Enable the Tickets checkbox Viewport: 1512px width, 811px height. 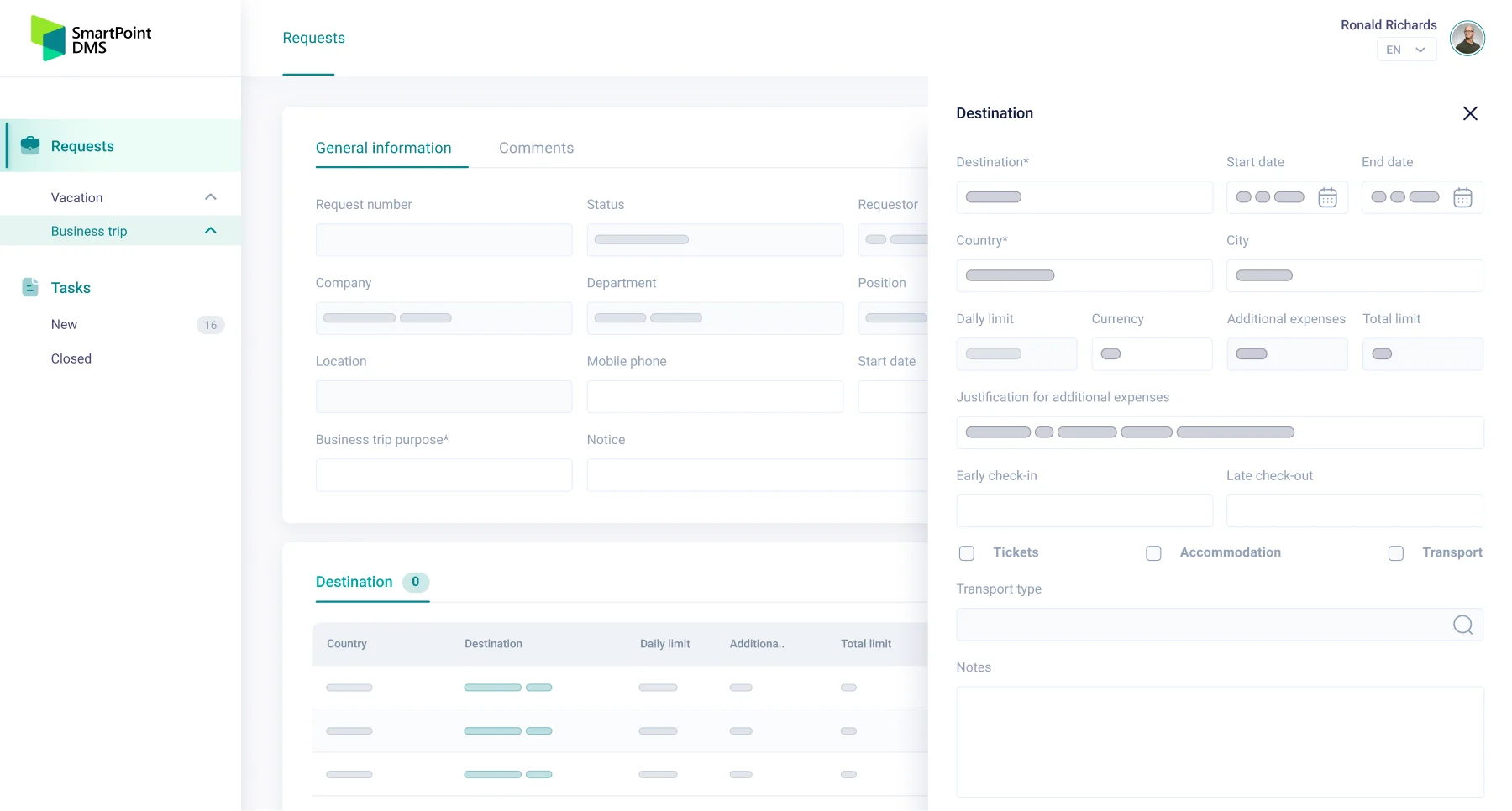pyautogui.click(x=967, y=553)
